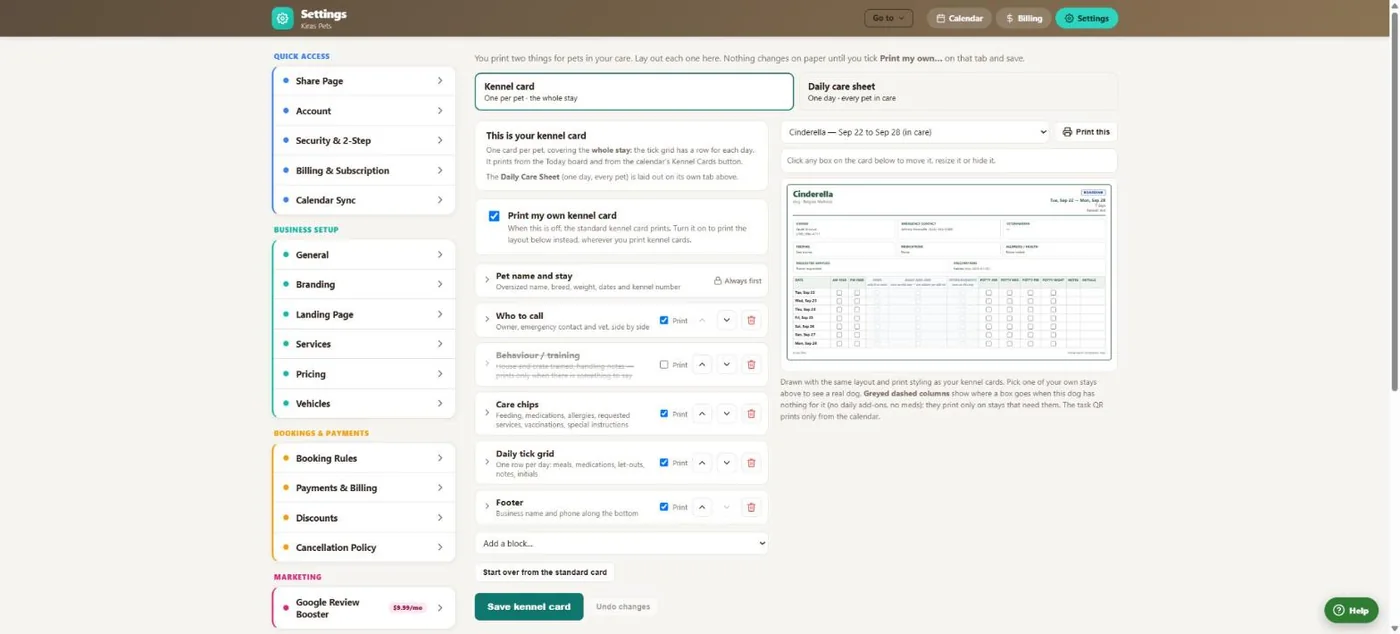The height and width of the screenshot is (634, 1400).
Task: Open the Add a block dropdown
Action: 622,544
